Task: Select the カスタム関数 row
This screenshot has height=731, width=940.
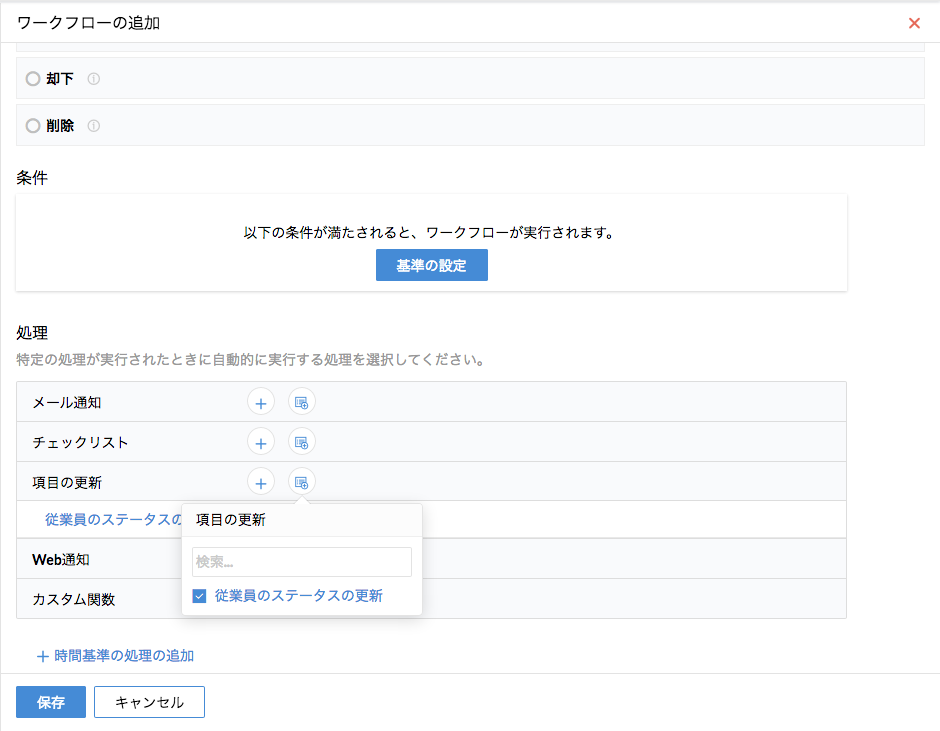Action: tap(74, 599)
